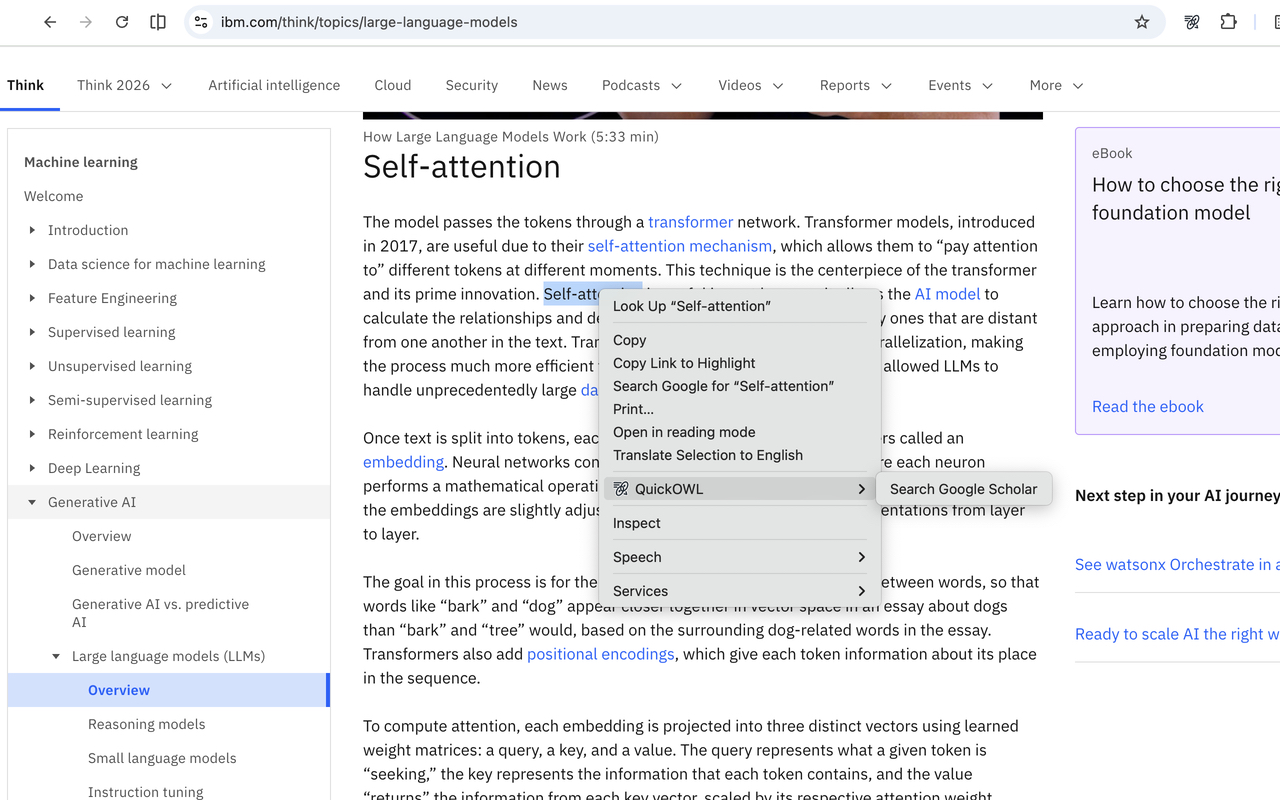View site information icon in address bar
Screen dimensions: 1280x800
click(x=201, y=22)
